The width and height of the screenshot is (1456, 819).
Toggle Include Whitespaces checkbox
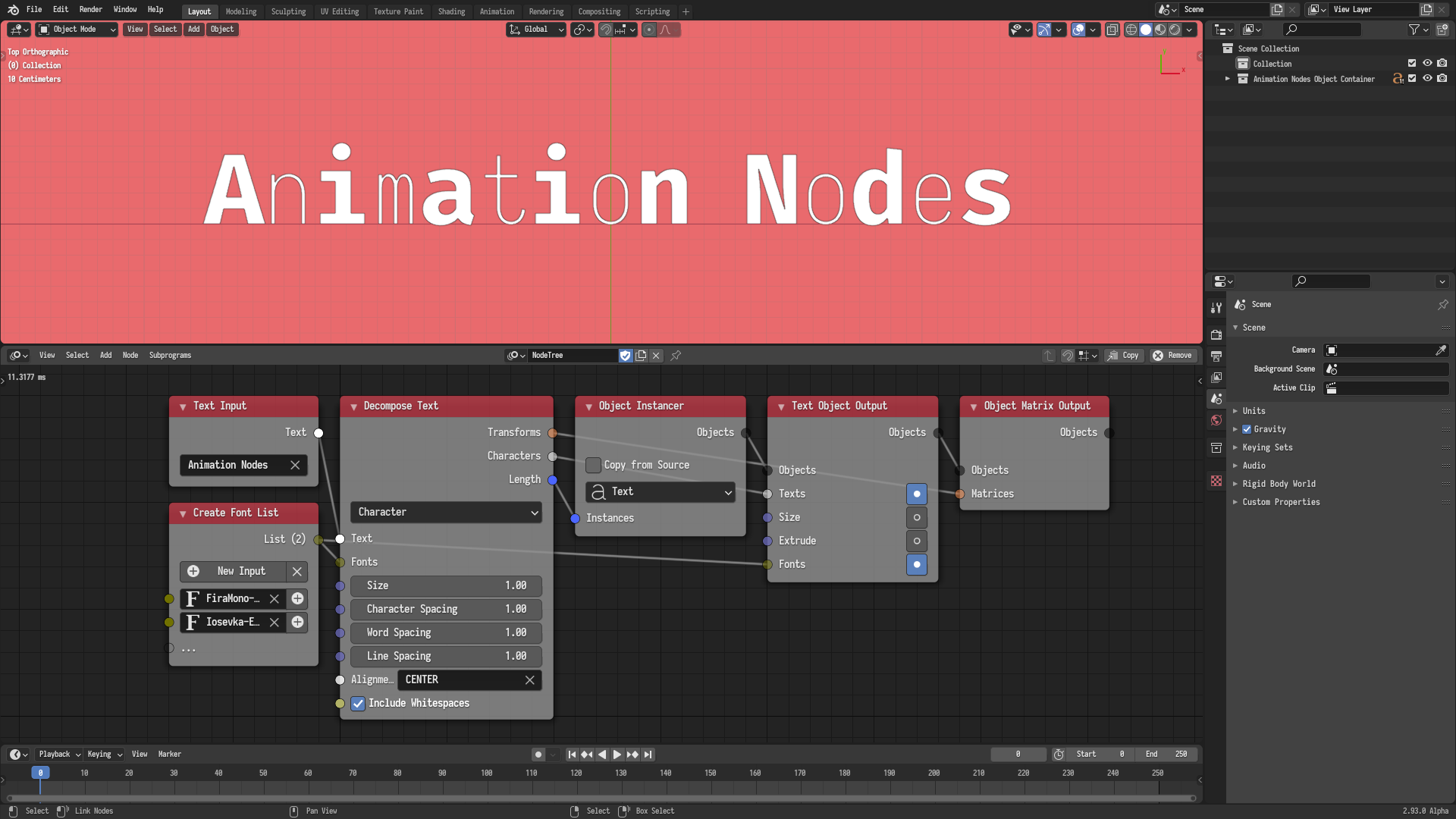(x=358, y=703)
